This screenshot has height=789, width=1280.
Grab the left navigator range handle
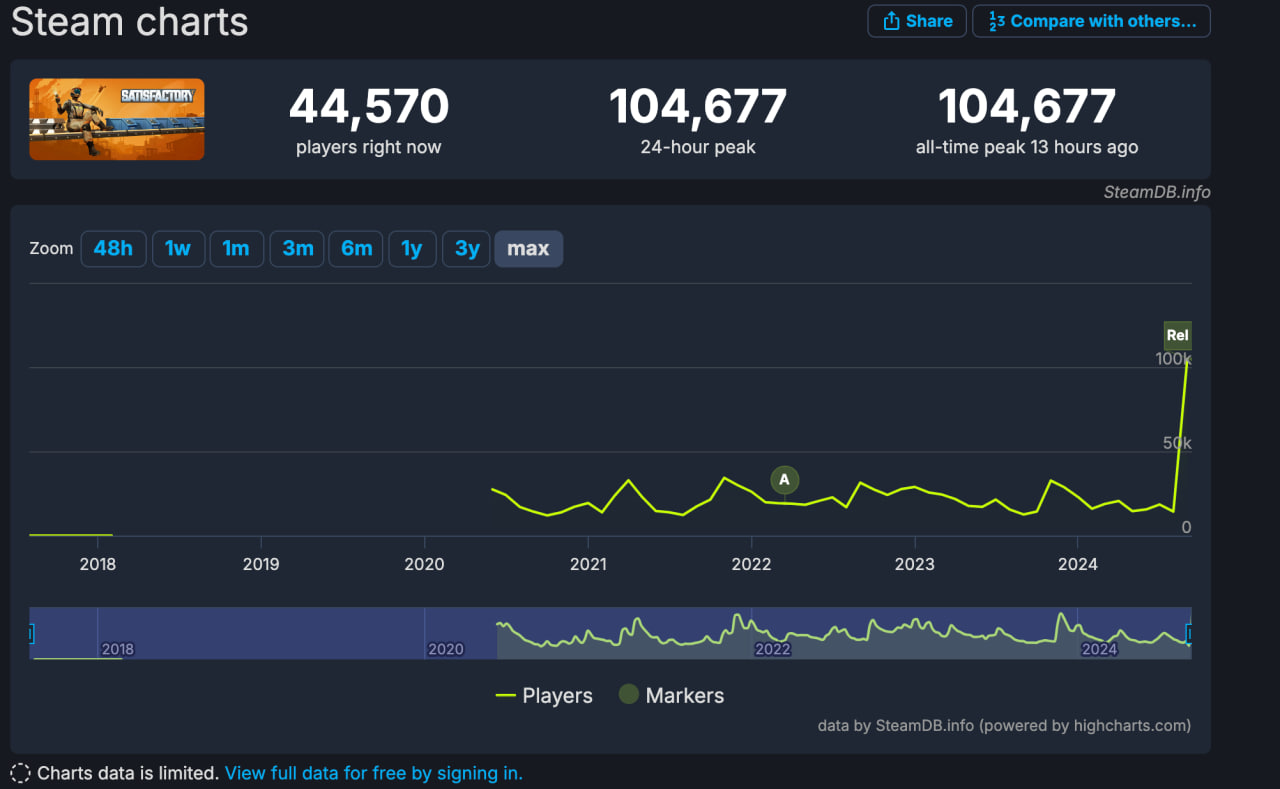pyautogui.click(x=30, y=633)
